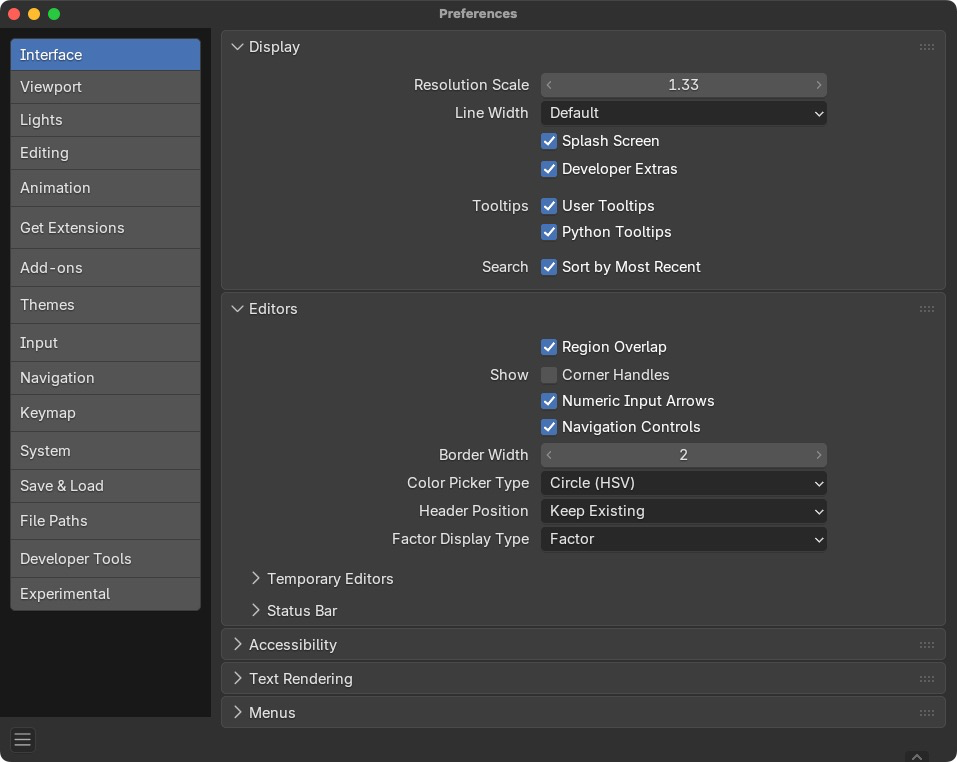This screenshot has height=762, width=957.
Task: Open the Header Position dropdown
Action: 684,511
